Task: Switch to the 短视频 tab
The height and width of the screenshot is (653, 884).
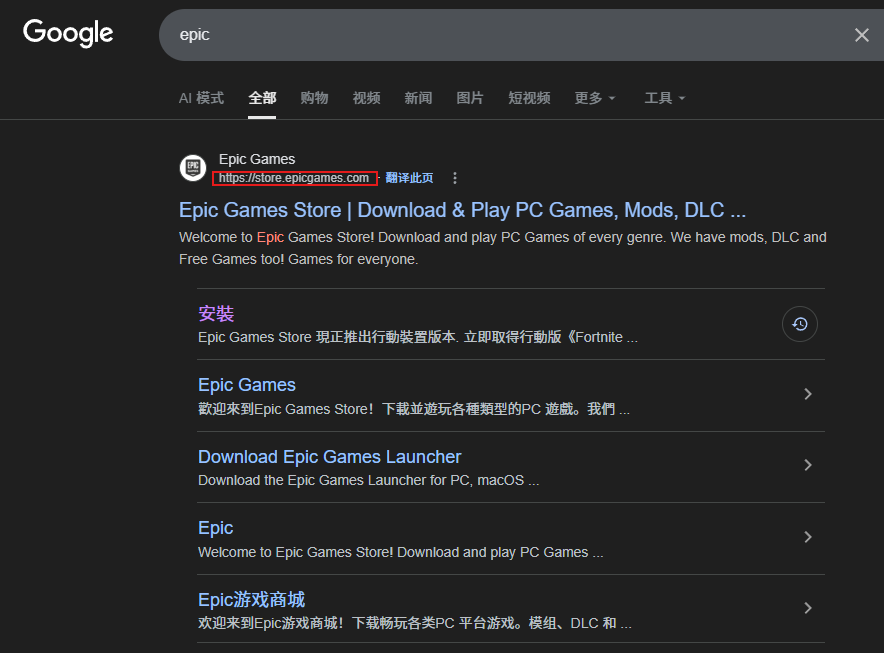Action: tap(529, 98)
